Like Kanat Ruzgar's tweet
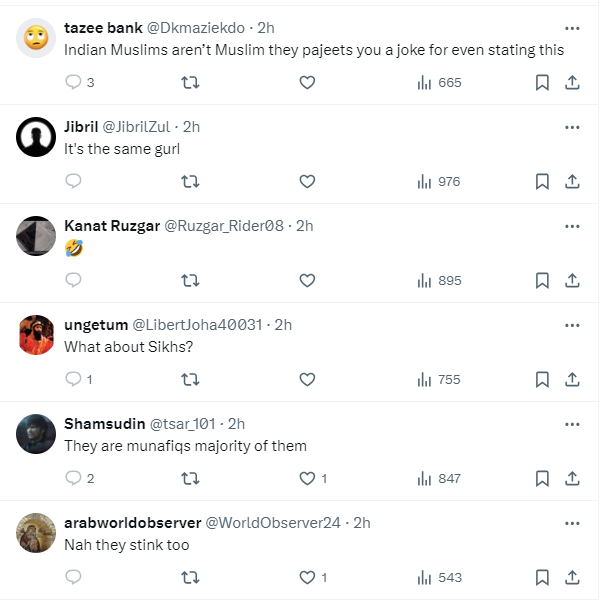The width and height of the screenshot is (600, 600). 307,280
